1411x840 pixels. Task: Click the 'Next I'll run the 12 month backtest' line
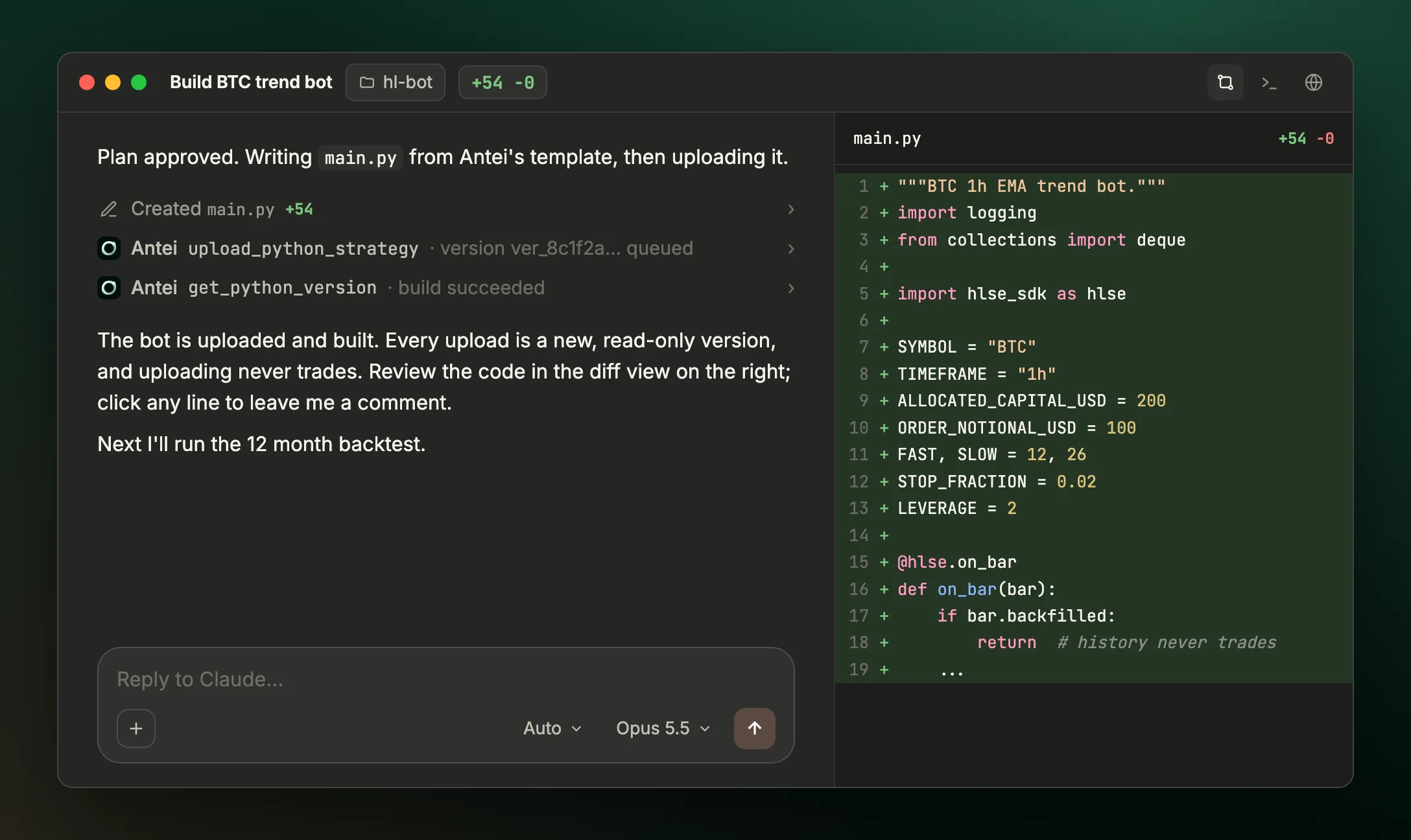tap(261, 444)
